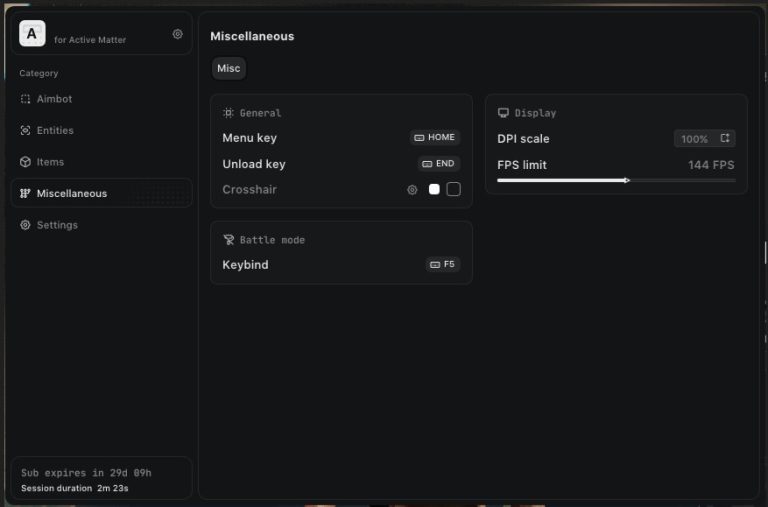Open the Crosshair settings gear
The height and width of the screenshot is (507, 768).
412,190
